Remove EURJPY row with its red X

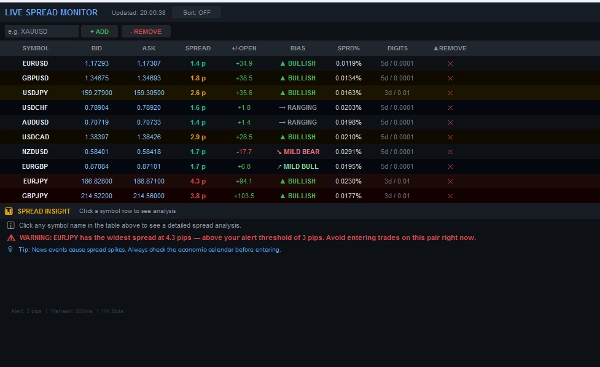click(x=450, y=181)
